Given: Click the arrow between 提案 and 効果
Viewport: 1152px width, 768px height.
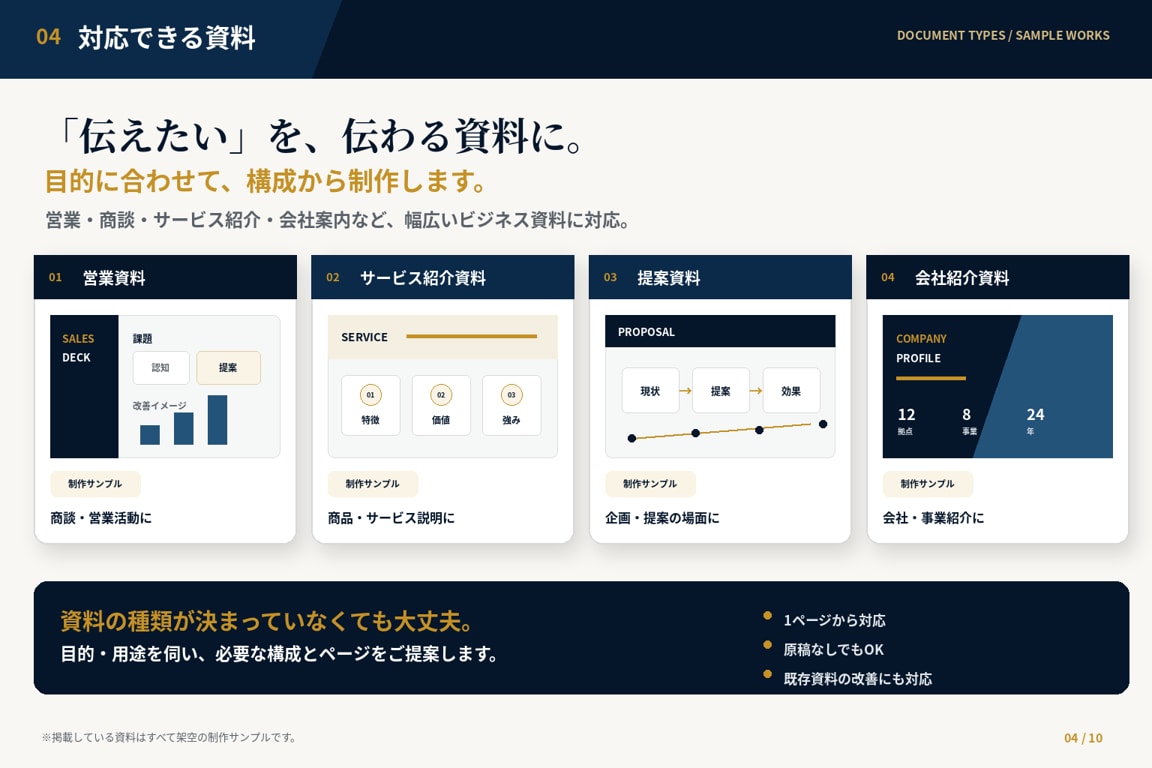Looking at the screenshot, I should click(x=756, y=391).
